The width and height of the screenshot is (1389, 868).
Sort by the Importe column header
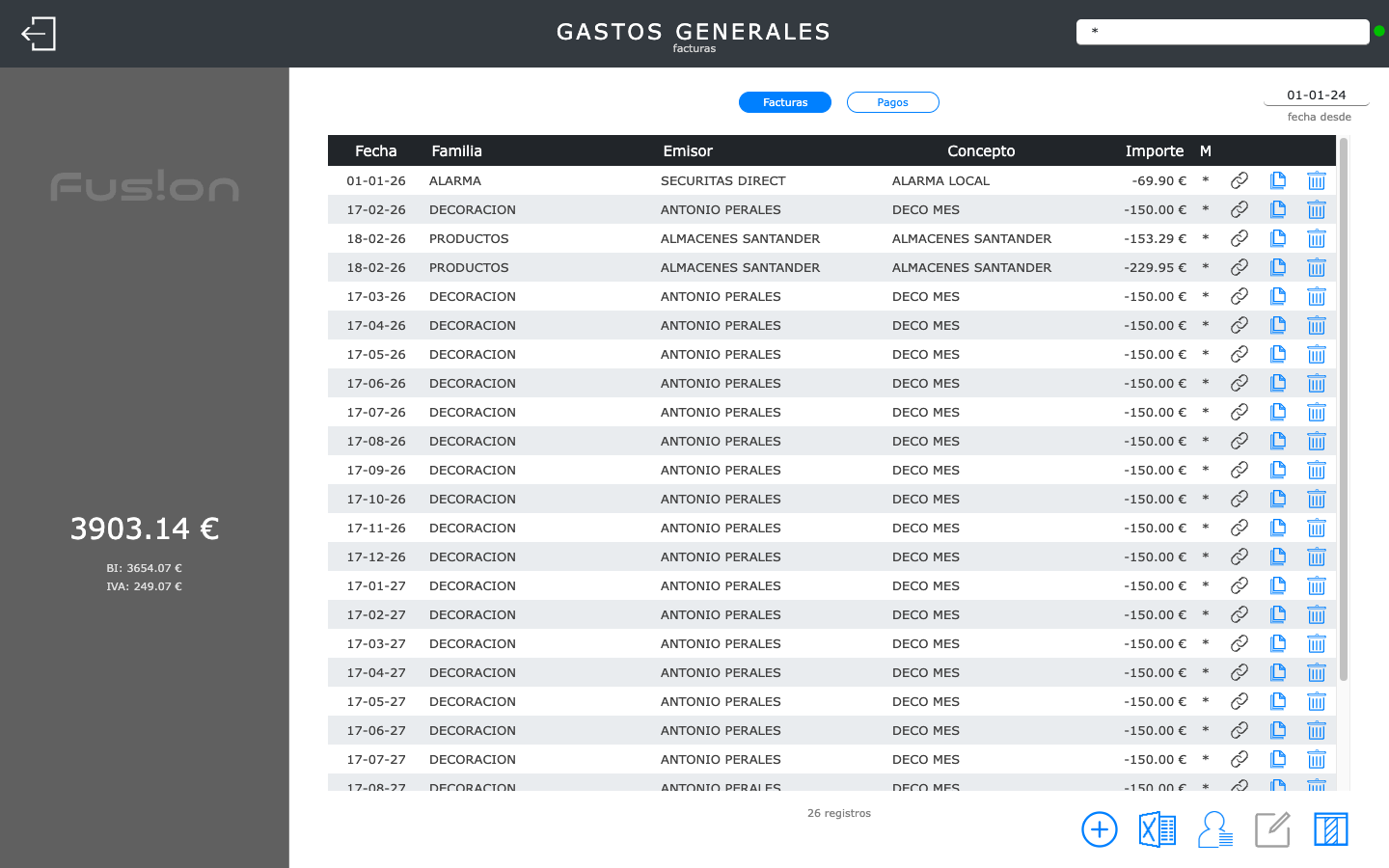click(x=1155, y=150)
